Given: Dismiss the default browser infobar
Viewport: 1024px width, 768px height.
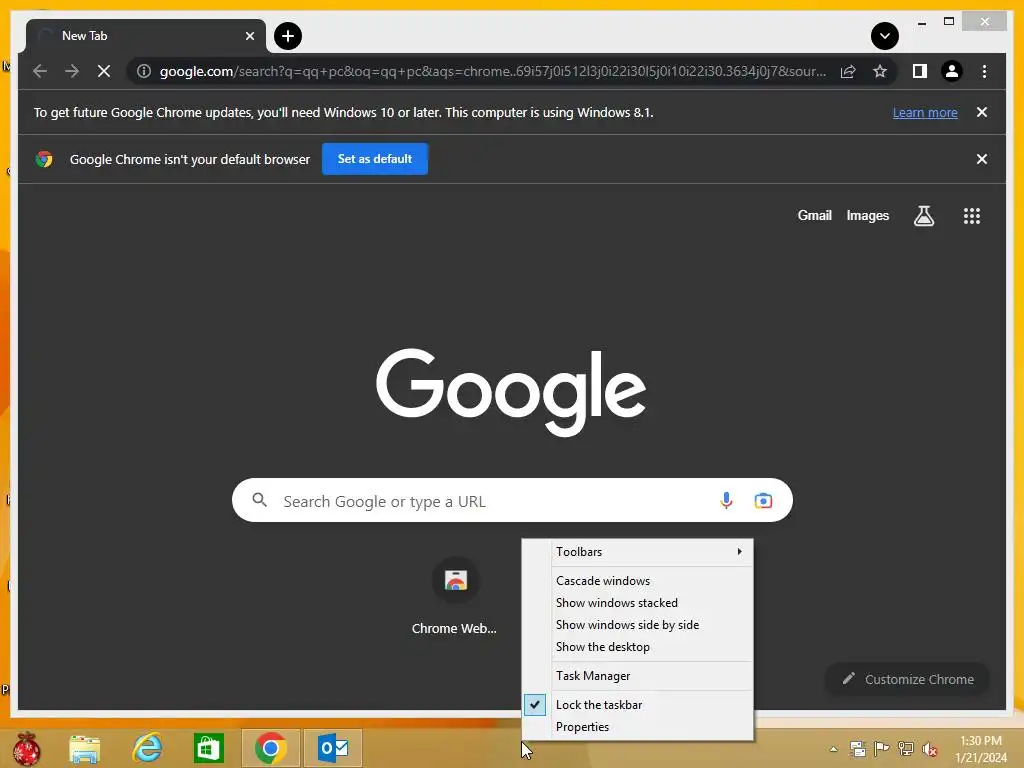Looking at the screenshot, I should [x=982, y=159].
